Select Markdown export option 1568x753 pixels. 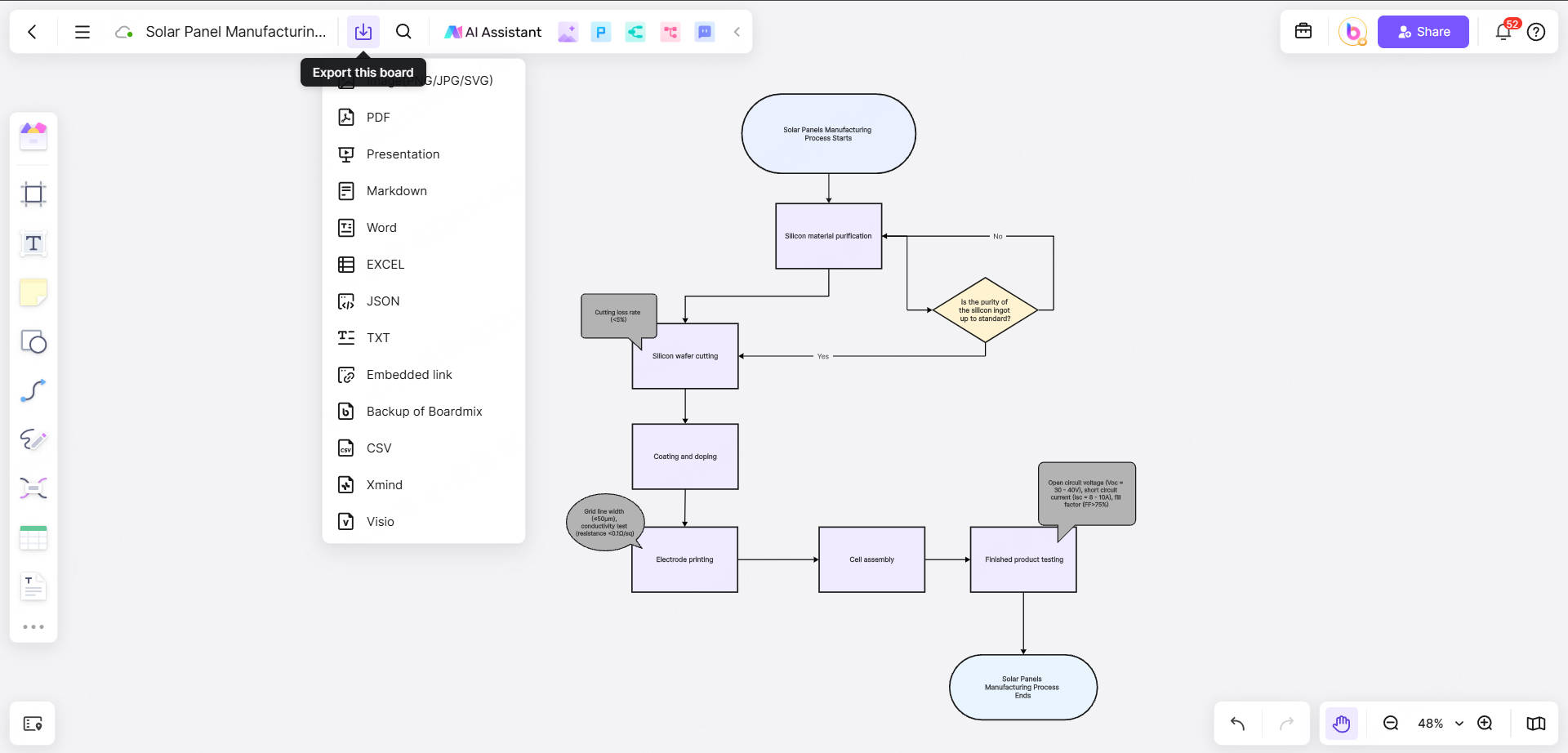tap(396, 191)
